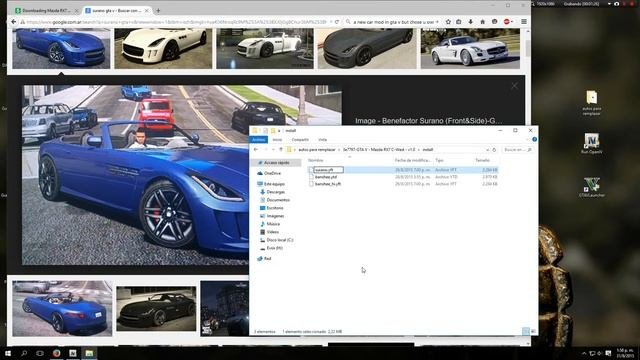Screen dimensions: 640x360
Task: Switch to the surano gta v browser tab
Action: [x=116, y=10]
